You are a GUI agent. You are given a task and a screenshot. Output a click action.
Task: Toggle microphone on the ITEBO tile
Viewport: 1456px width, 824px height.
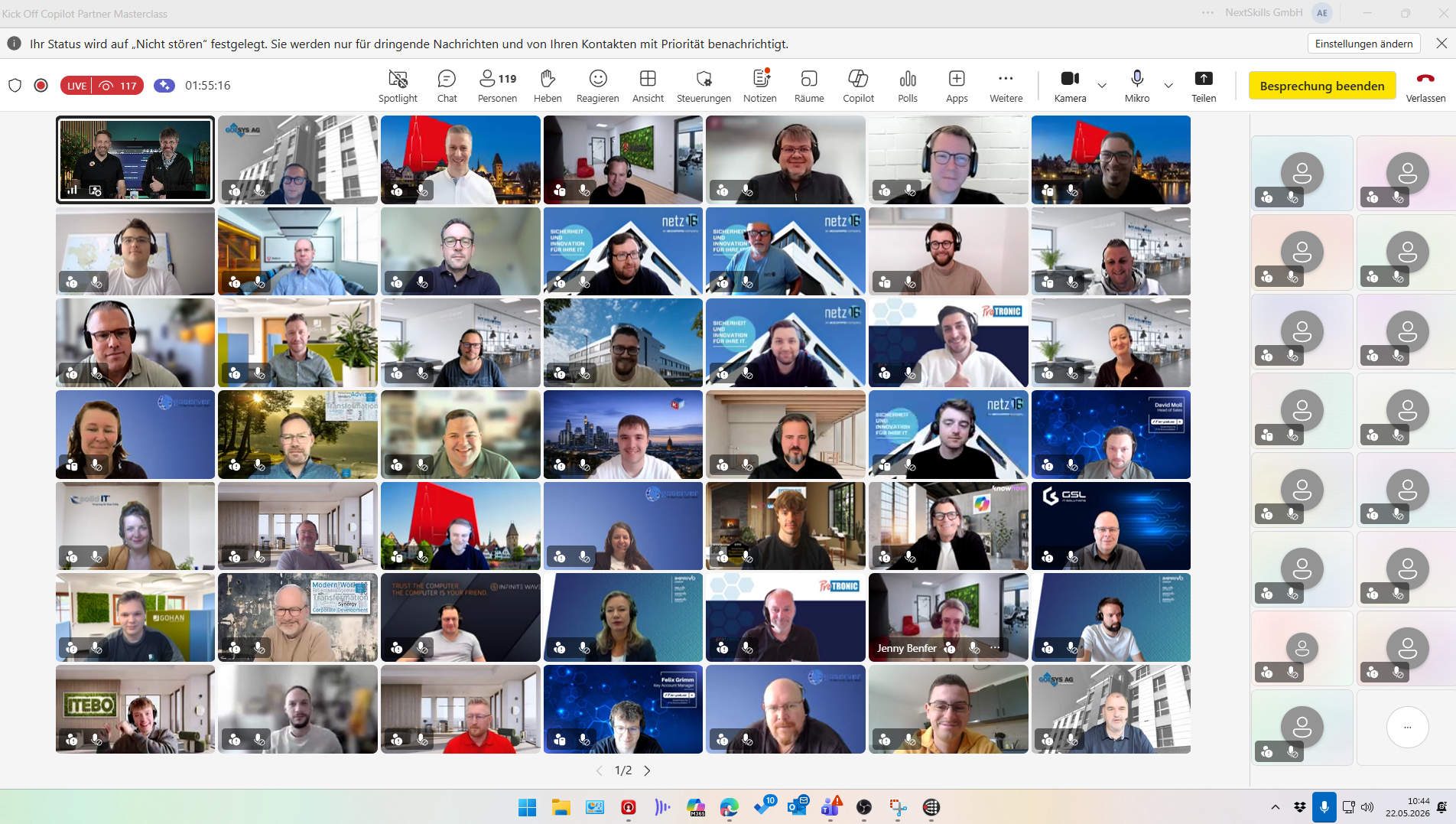point(96,740)
